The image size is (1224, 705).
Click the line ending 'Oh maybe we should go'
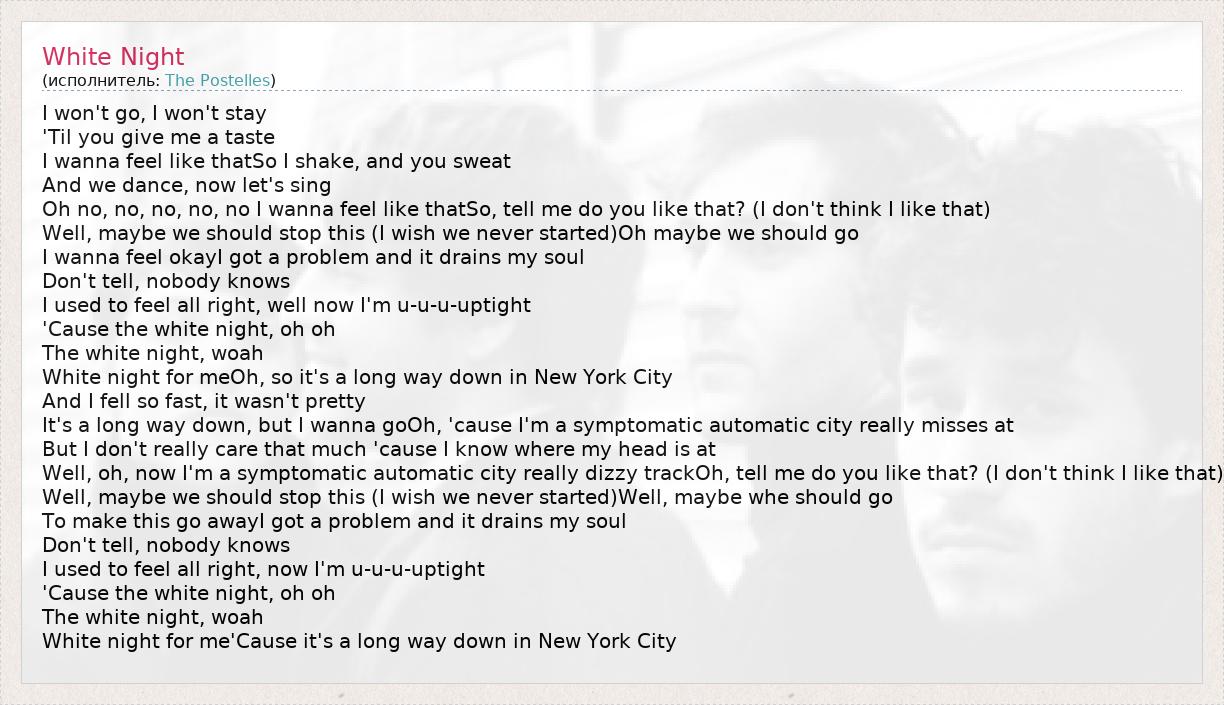click(x=450, y=233)
